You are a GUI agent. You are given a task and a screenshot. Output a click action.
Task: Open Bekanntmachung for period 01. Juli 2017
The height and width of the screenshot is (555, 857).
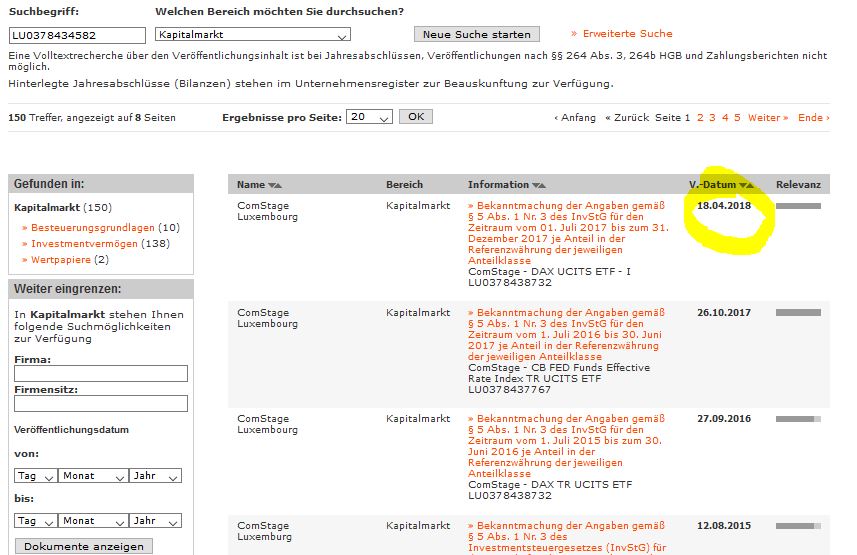click(568, 233)
